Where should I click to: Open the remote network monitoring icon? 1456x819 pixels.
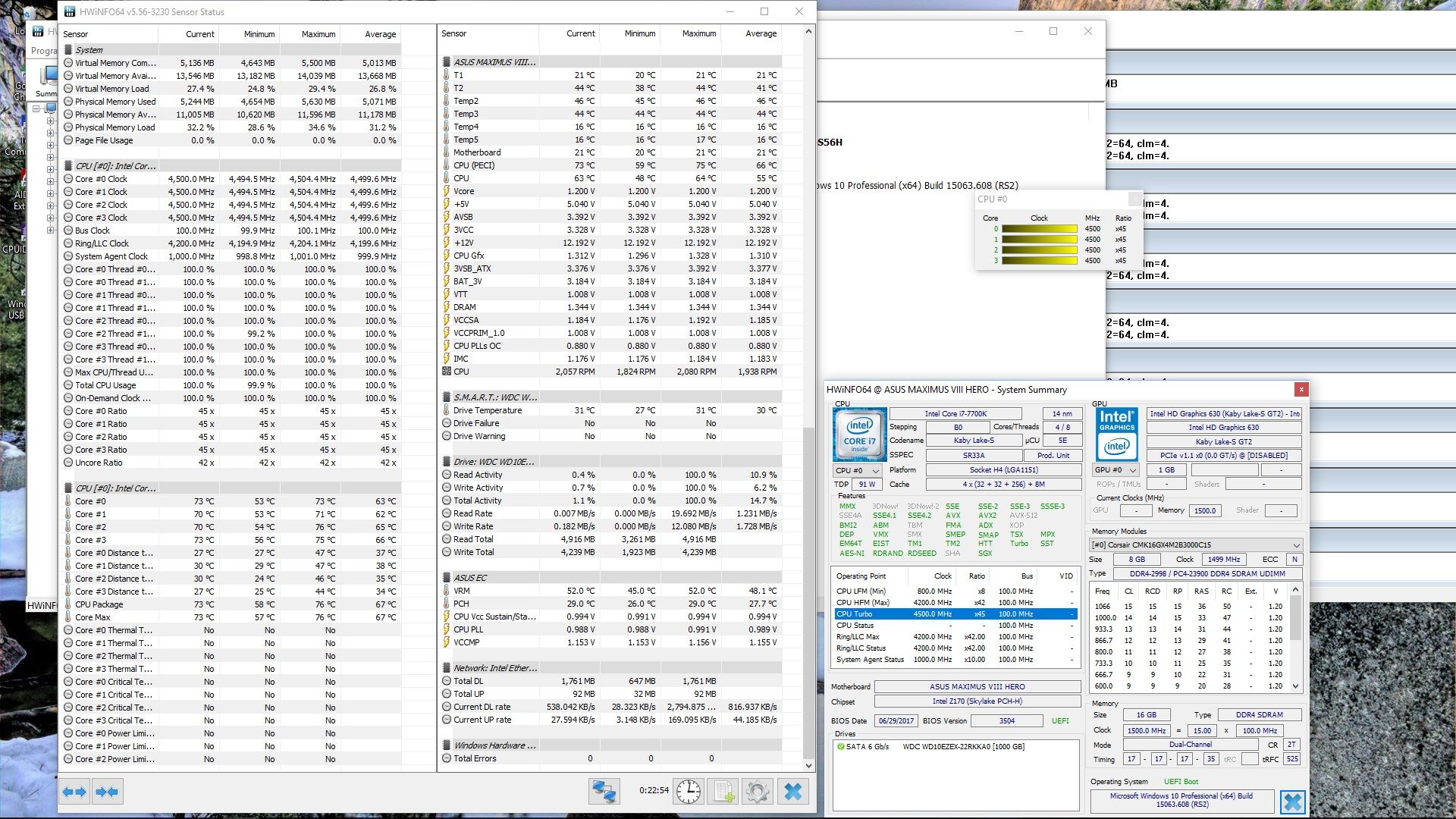point(604,792)
